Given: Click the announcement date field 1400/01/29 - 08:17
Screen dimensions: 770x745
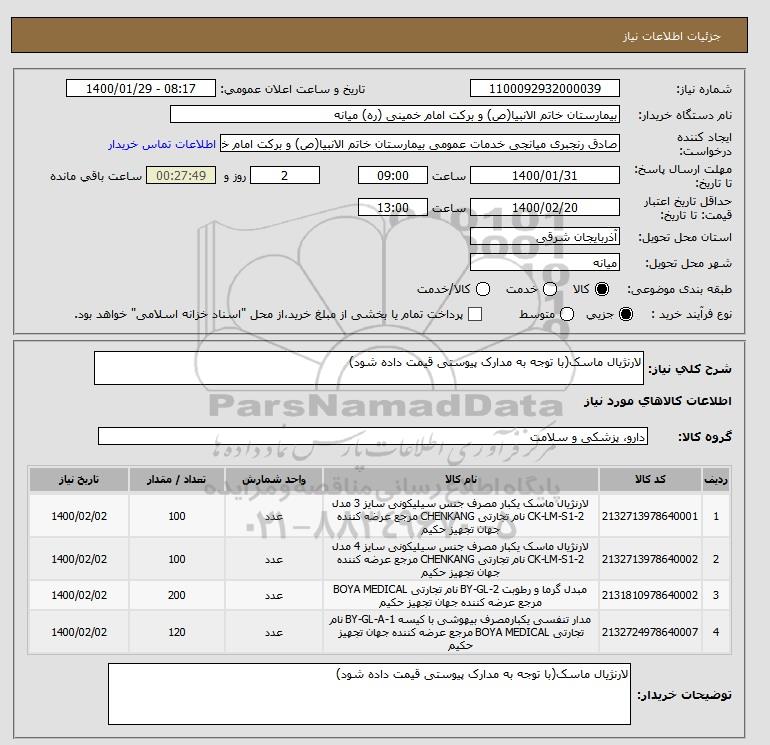Looking at the screenshot, I should pyautogui.click(x=140, y=88).
